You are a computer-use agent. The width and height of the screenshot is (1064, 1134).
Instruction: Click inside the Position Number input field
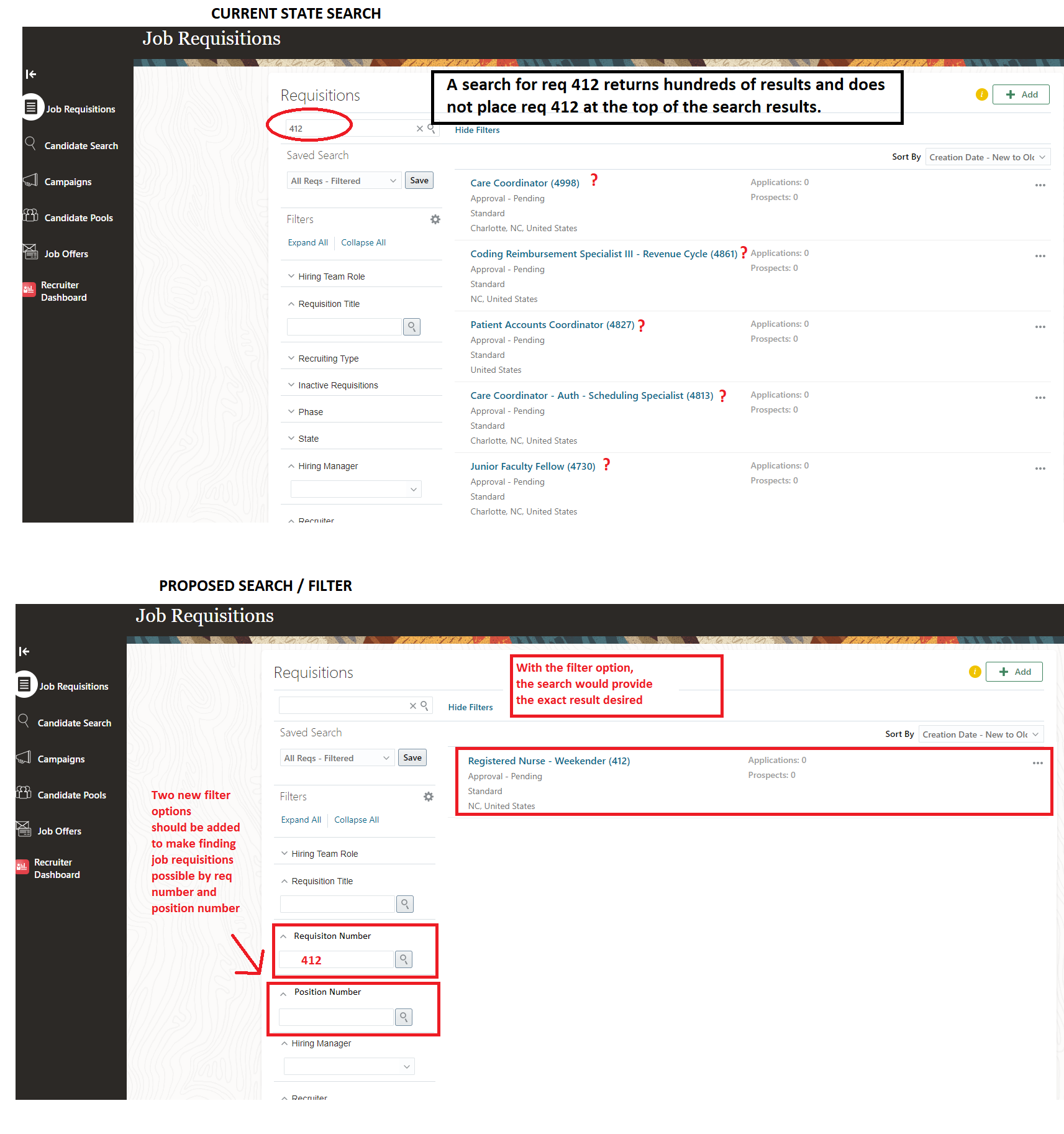pyautogui.click(x=335, y=1017)
